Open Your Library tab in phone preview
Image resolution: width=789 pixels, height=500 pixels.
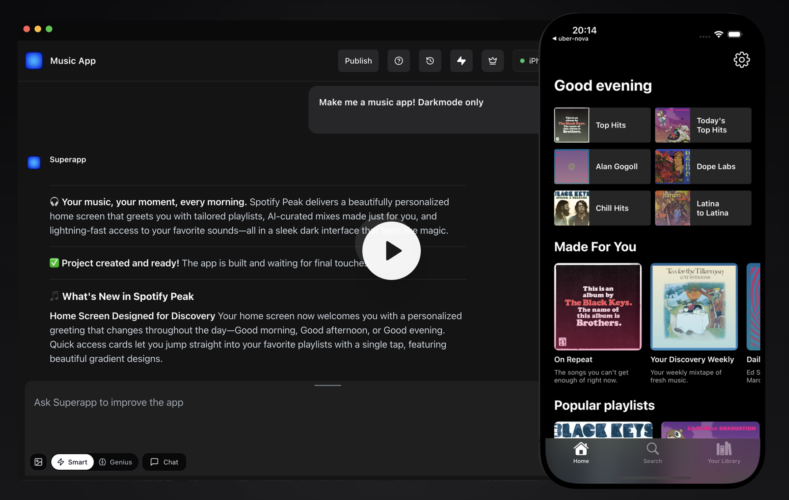(723, 453)
